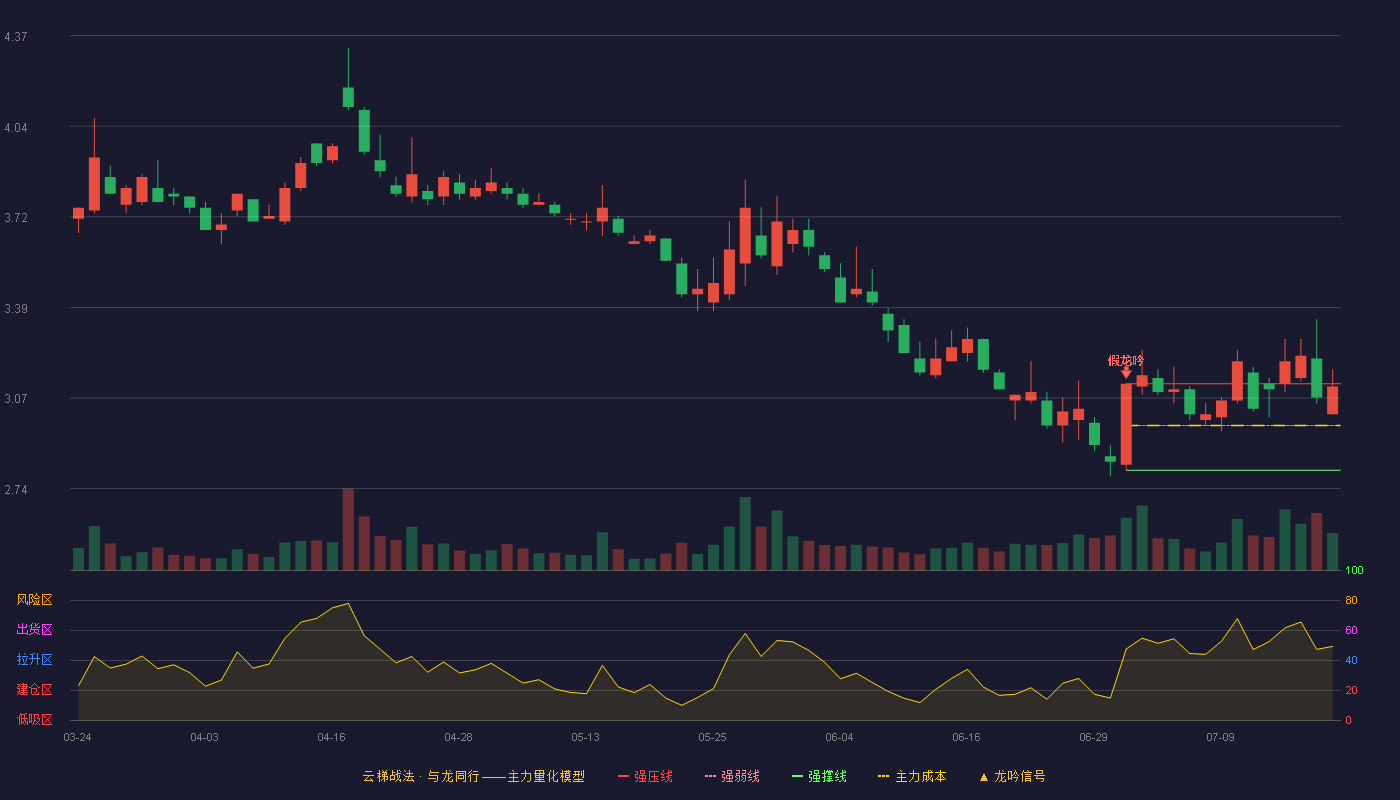Click the 建仓区 zone label
Viewport: 1400px width, 800px height.
pyautogui.click(x=34, y=690)
